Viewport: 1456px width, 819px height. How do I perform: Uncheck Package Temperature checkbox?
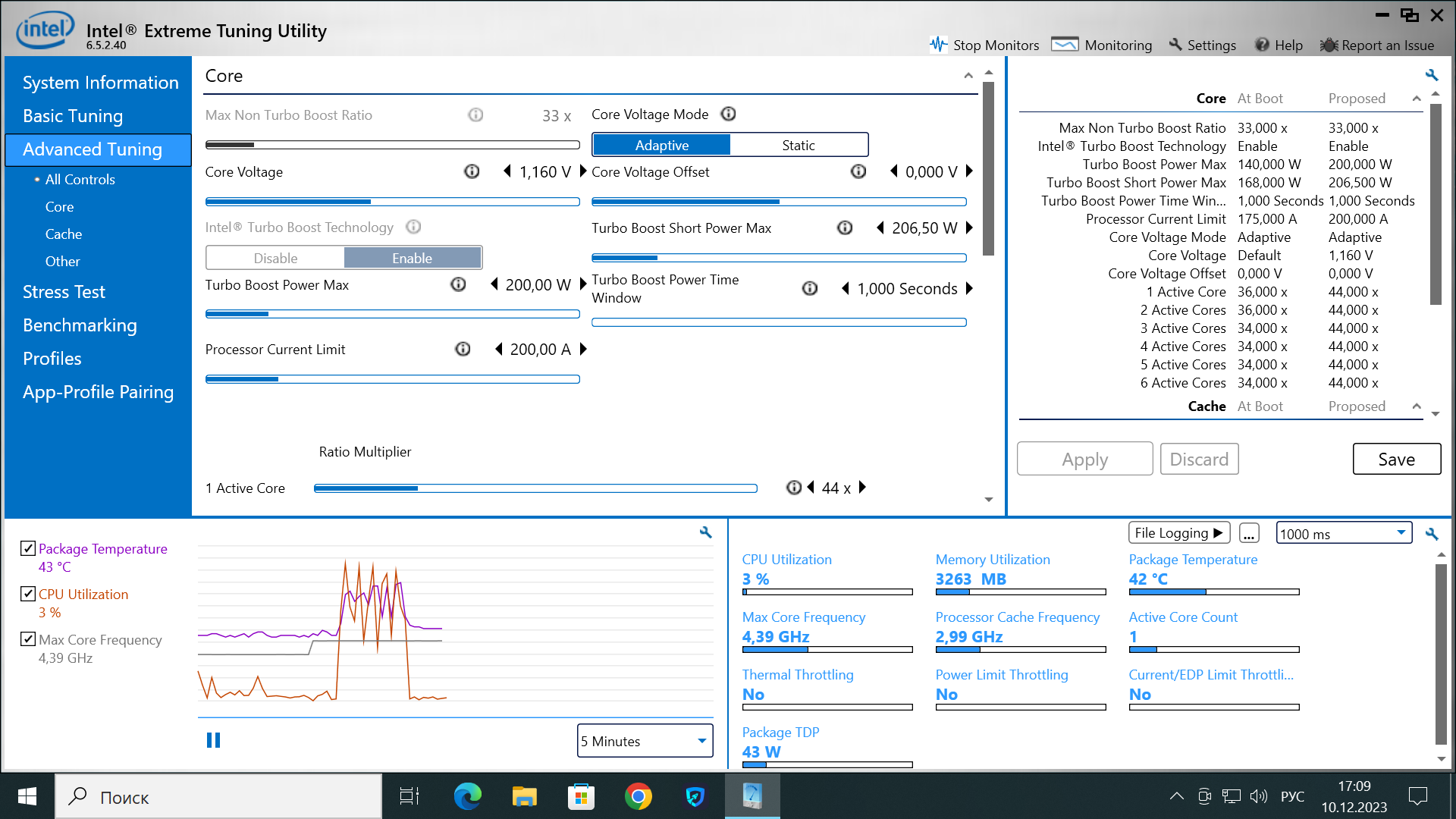[x=28, y=548]
